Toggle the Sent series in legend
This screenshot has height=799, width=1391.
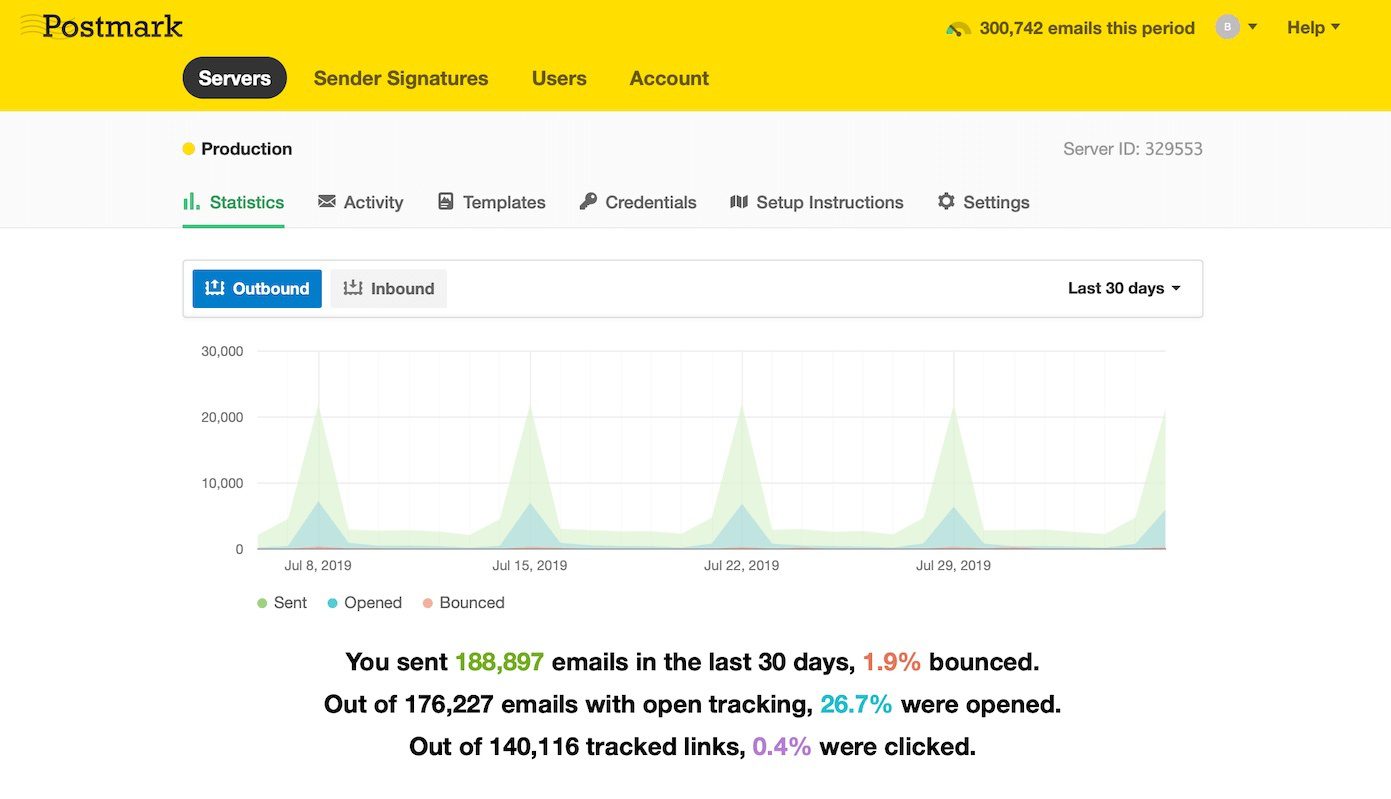[282, 603]
